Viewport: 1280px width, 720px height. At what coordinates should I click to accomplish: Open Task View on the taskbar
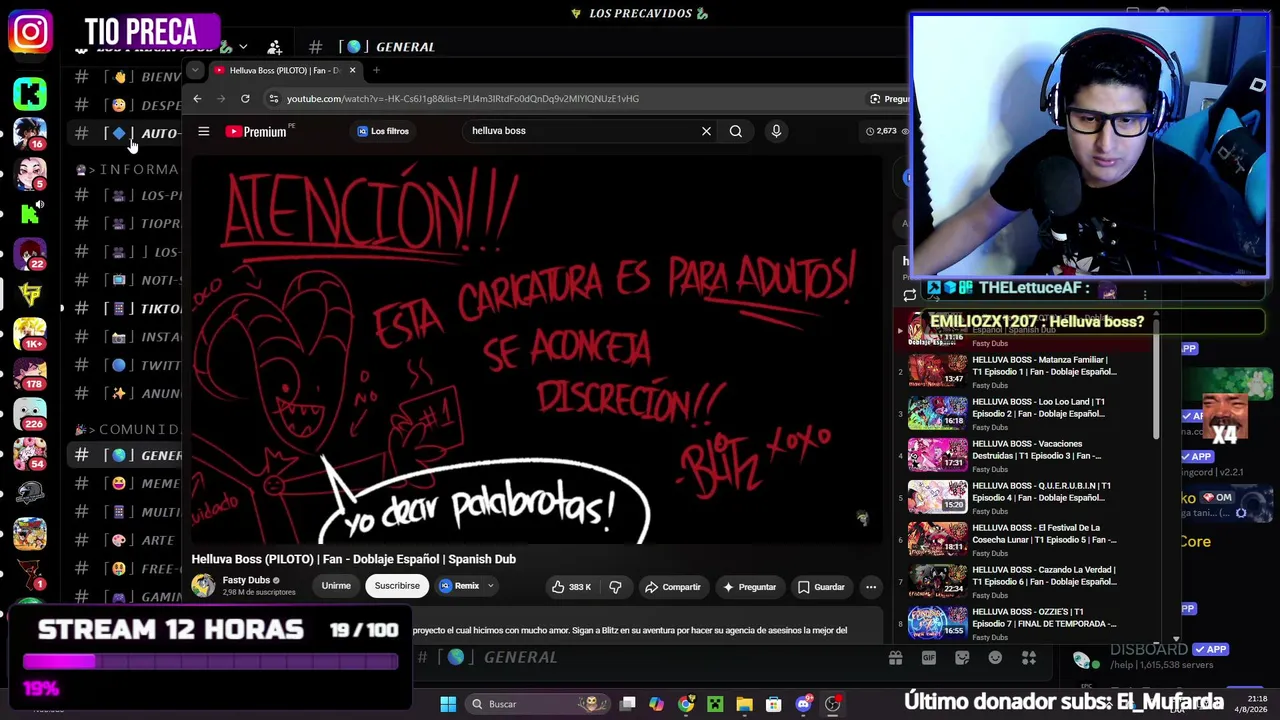pyautogui.click(x=627, y=704)
